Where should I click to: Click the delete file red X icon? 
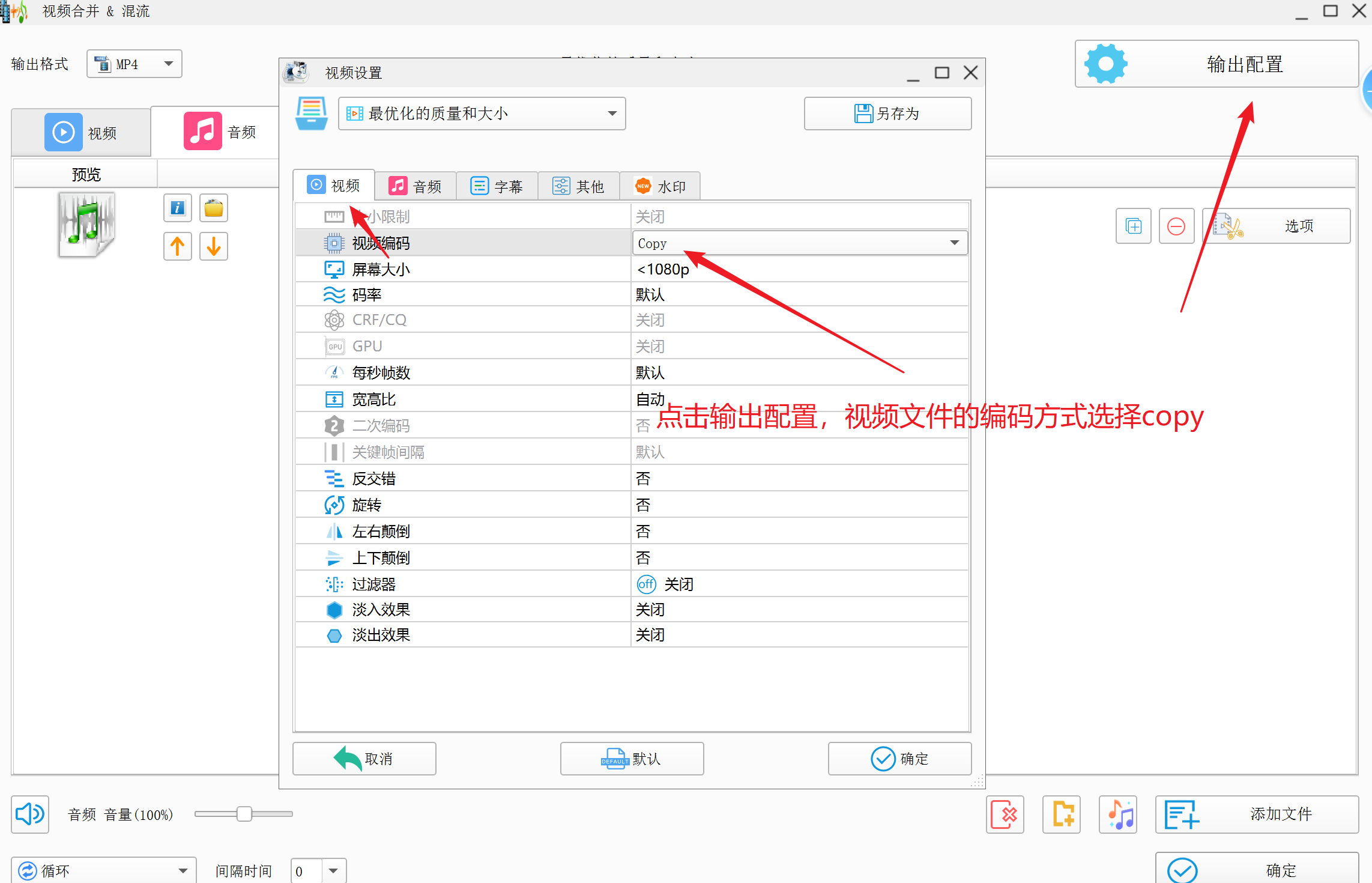click(1005, 815)
